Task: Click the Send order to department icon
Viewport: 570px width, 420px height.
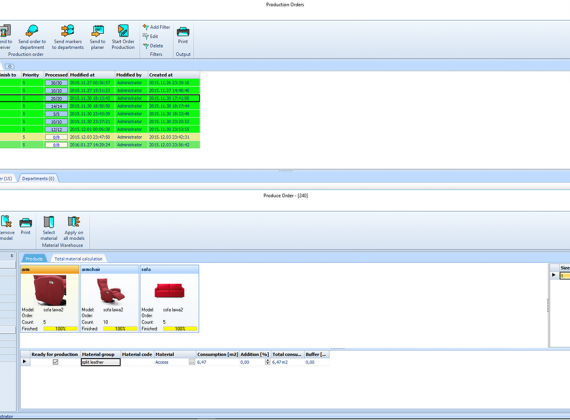Action: pyautogui.click(x=32, y=31)
